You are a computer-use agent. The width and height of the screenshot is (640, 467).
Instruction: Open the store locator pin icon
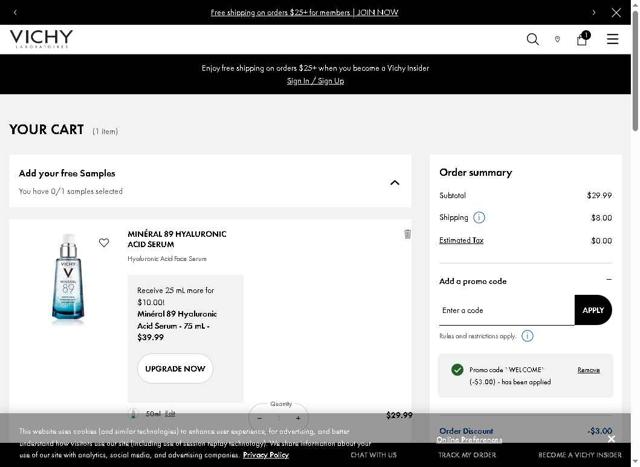tap(557, 39)
